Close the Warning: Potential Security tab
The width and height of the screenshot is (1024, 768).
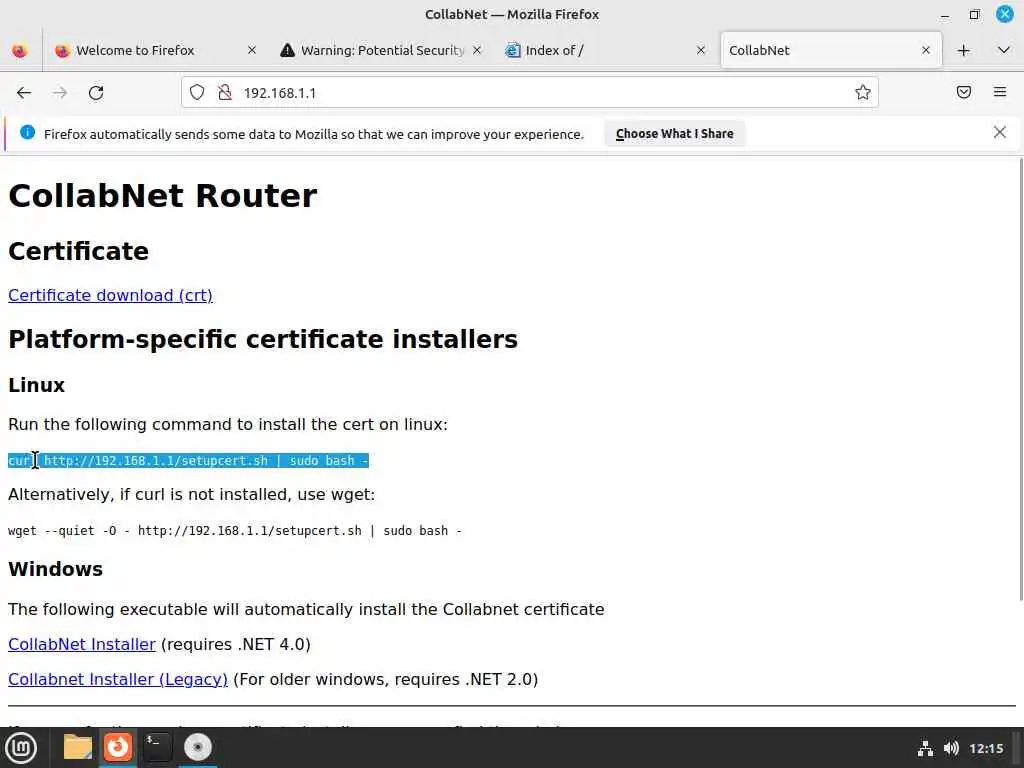[477, 50]
